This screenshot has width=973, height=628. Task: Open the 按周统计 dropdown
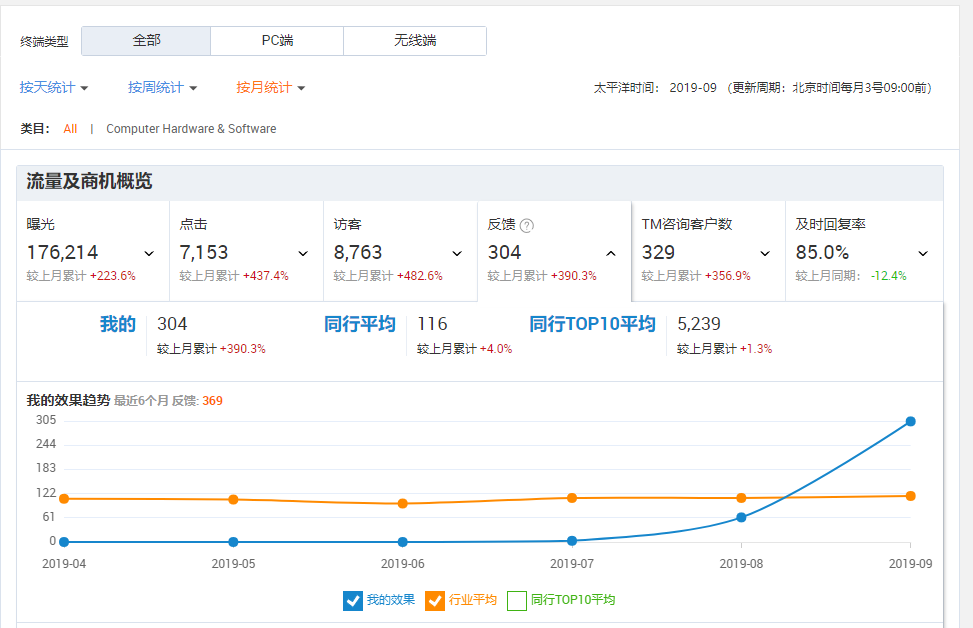pos(162,88)
